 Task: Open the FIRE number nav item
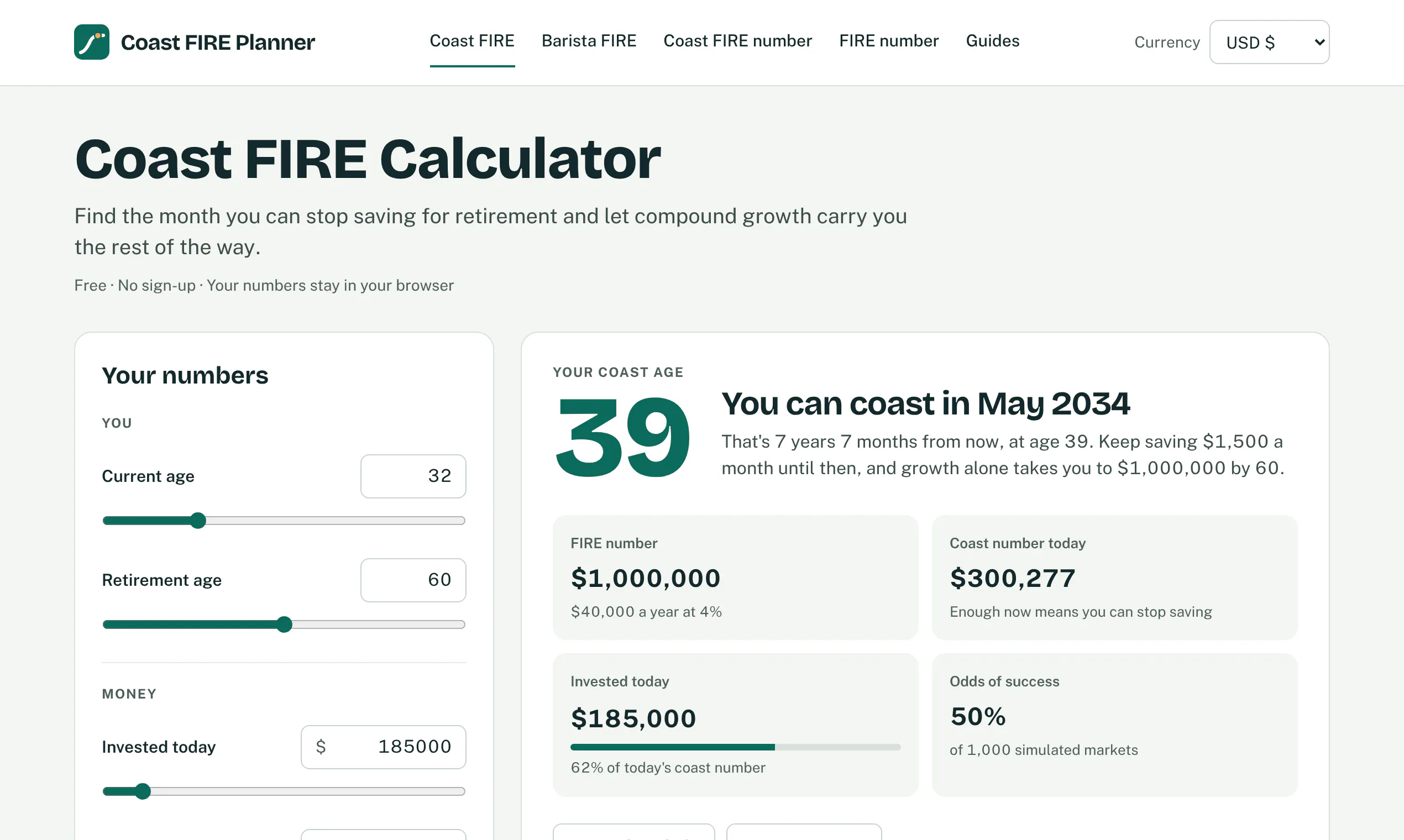[889, 41]
